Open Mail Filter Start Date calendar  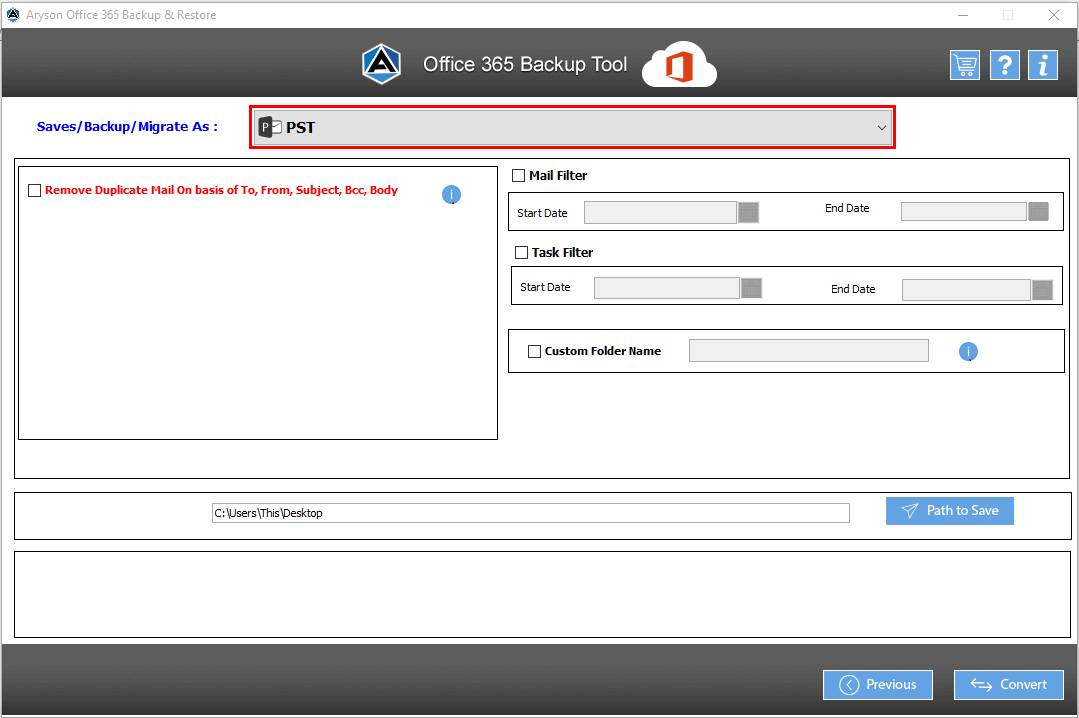[749, 213]
